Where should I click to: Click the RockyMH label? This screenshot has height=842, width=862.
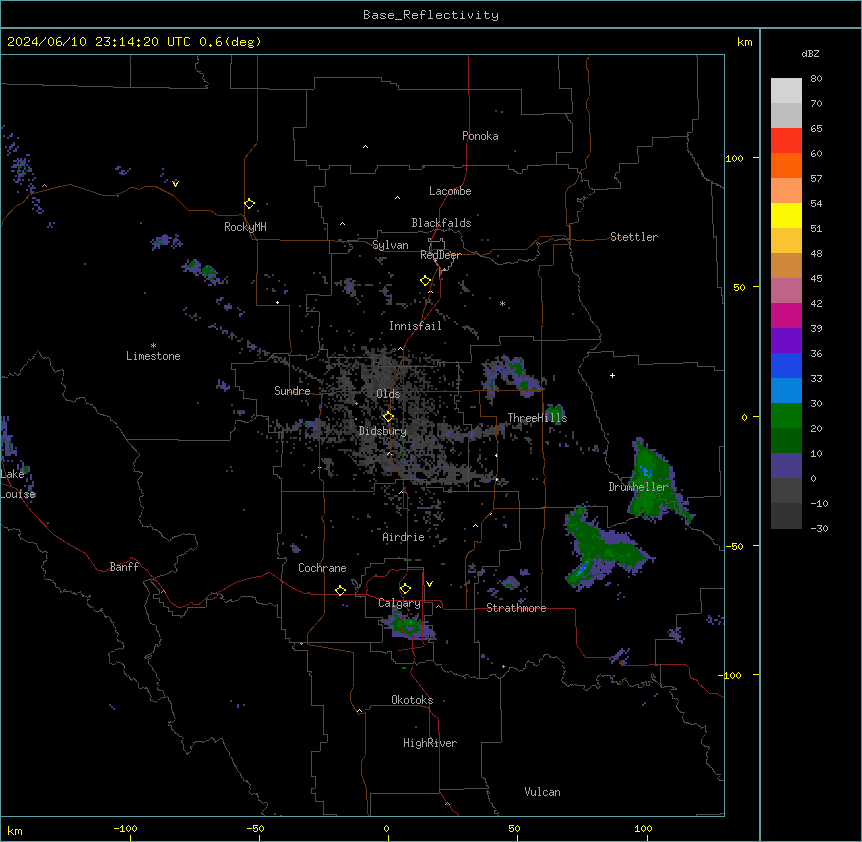(x=245, y=227)
